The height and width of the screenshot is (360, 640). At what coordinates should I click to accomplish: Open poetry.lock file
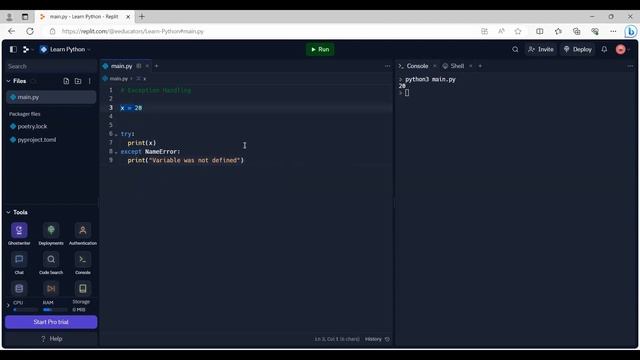point(32,127)
